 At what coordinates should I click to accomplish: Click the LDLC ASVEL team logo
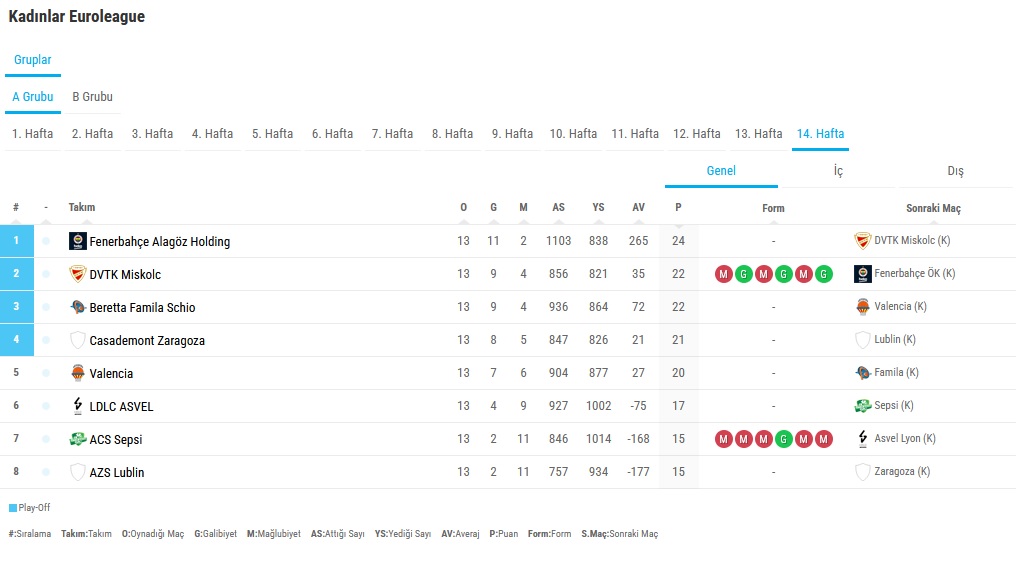[78, 406]
